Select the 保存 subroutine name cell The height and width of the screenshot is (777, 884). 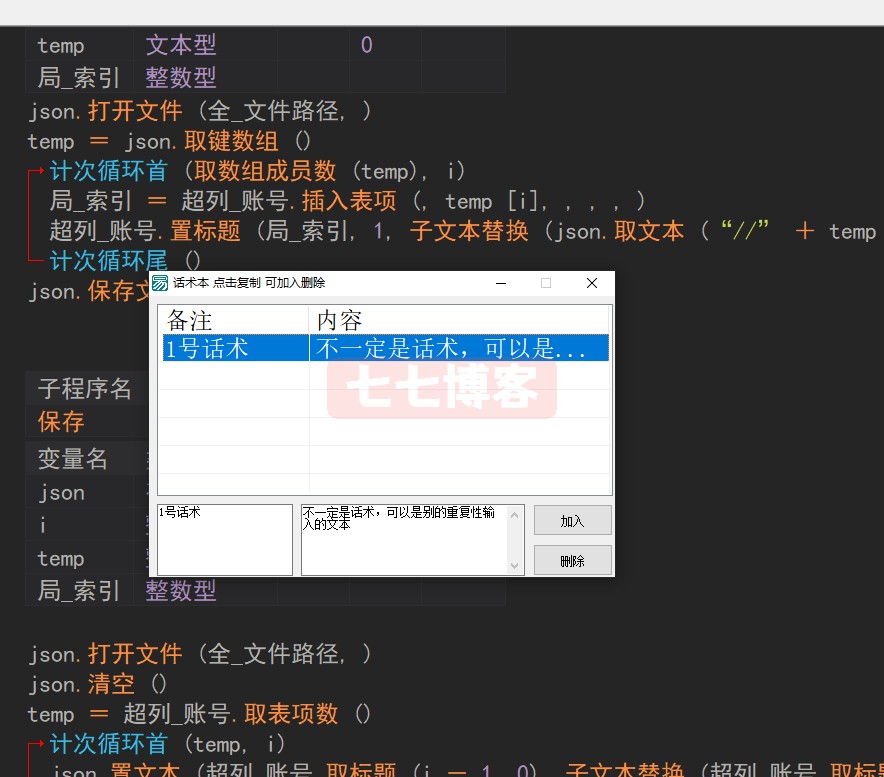[61, 421]
